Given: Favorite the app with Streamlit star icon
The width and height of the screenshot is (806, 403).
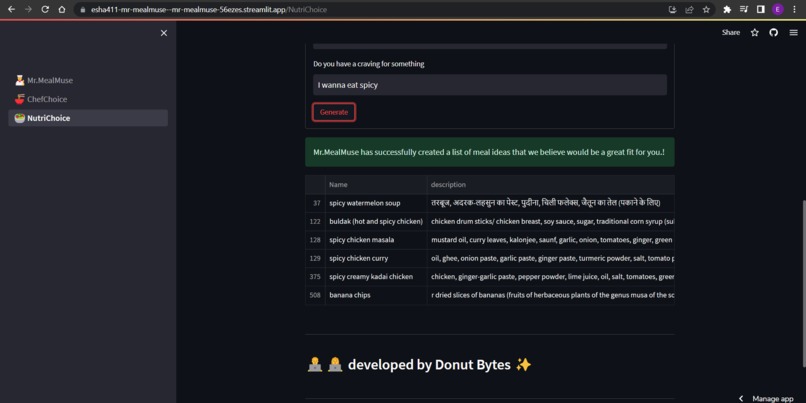Looking at the screenshot, I should (755, 32).
